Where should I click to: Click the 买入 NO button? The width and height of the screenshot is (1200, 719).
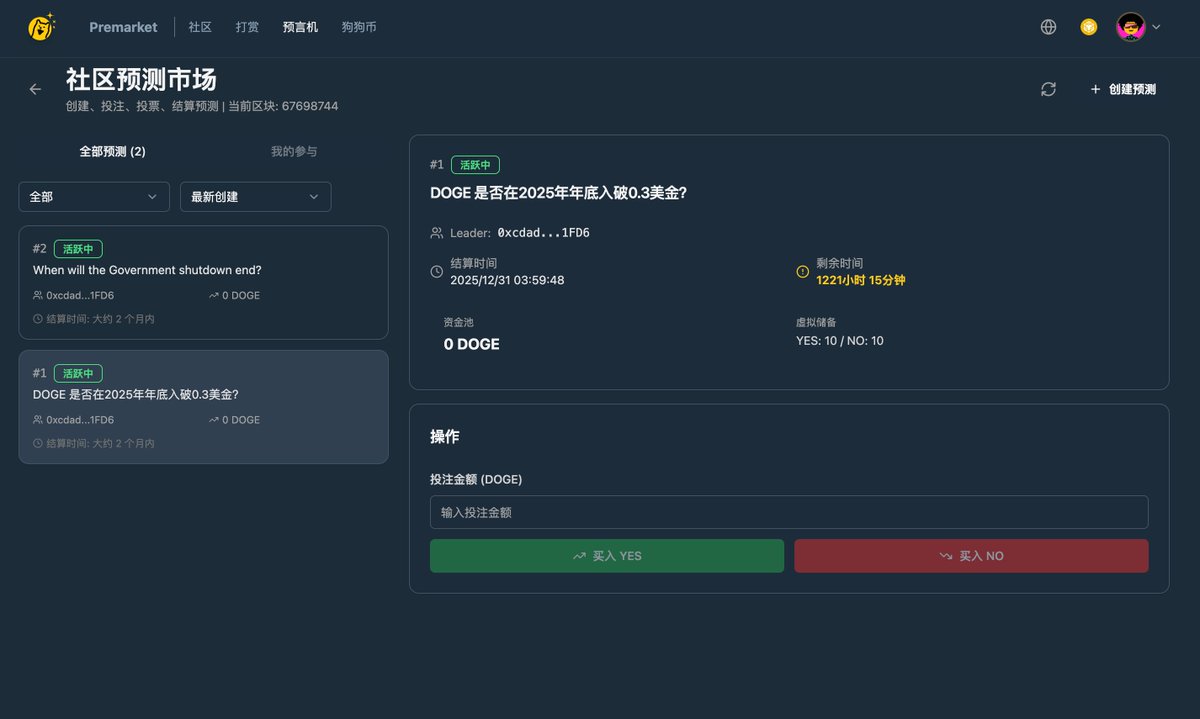coord(971,556)
